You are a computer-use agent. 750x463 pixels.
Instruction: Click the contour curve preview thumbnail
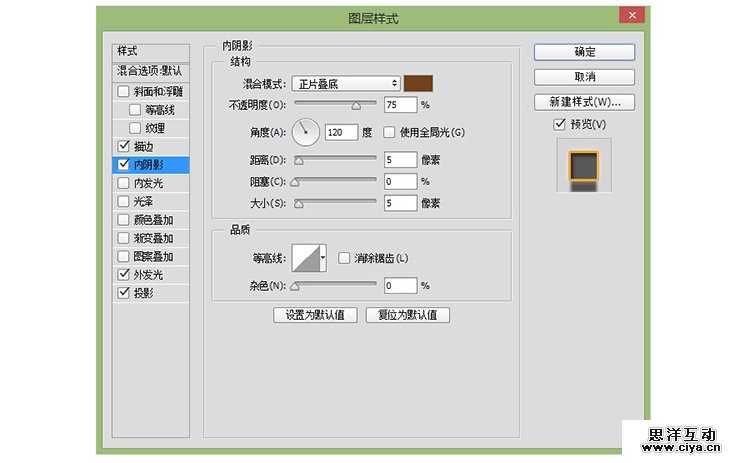coord(304,259)
